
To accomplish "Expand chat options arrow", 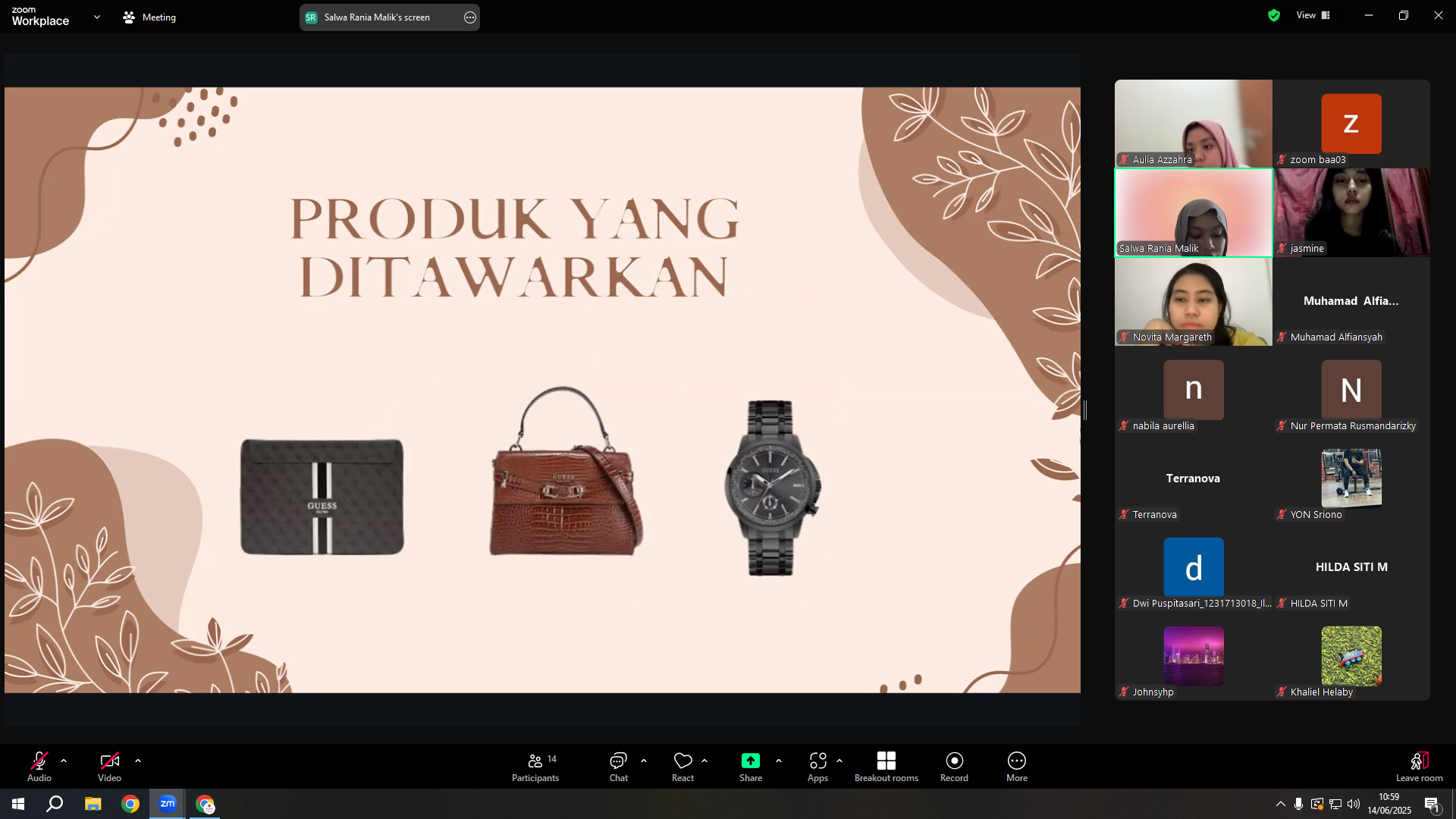I will [x=644, y=761].
